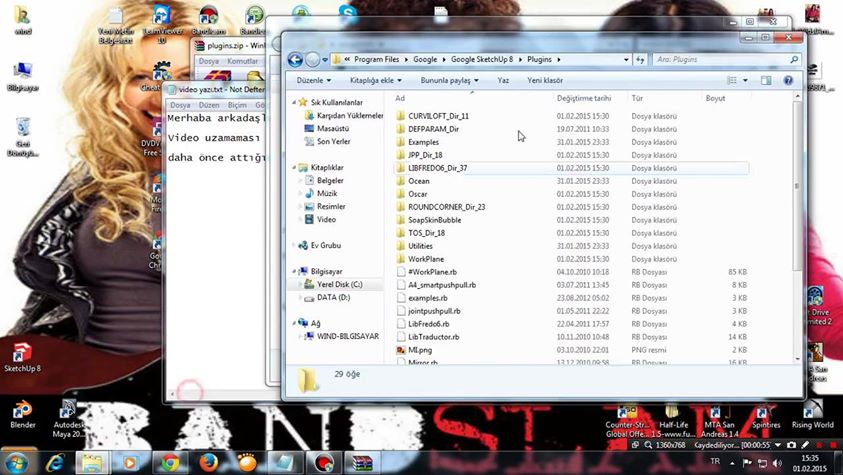Select Google SketchUp 8 path segment

coord(482,60)
